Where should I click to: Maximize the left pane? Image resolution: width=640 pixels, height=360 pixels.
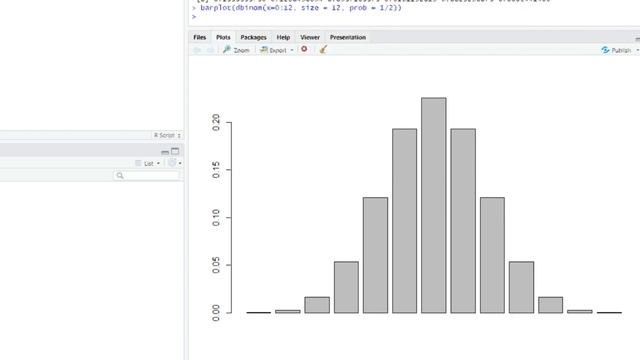pos(175,151)
